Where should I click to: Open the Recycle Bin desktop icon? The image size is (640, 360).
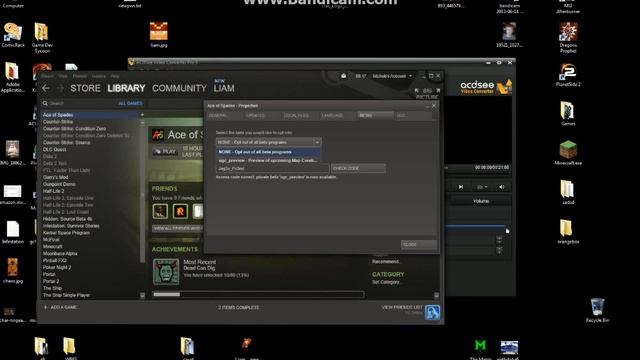[597, 310]
